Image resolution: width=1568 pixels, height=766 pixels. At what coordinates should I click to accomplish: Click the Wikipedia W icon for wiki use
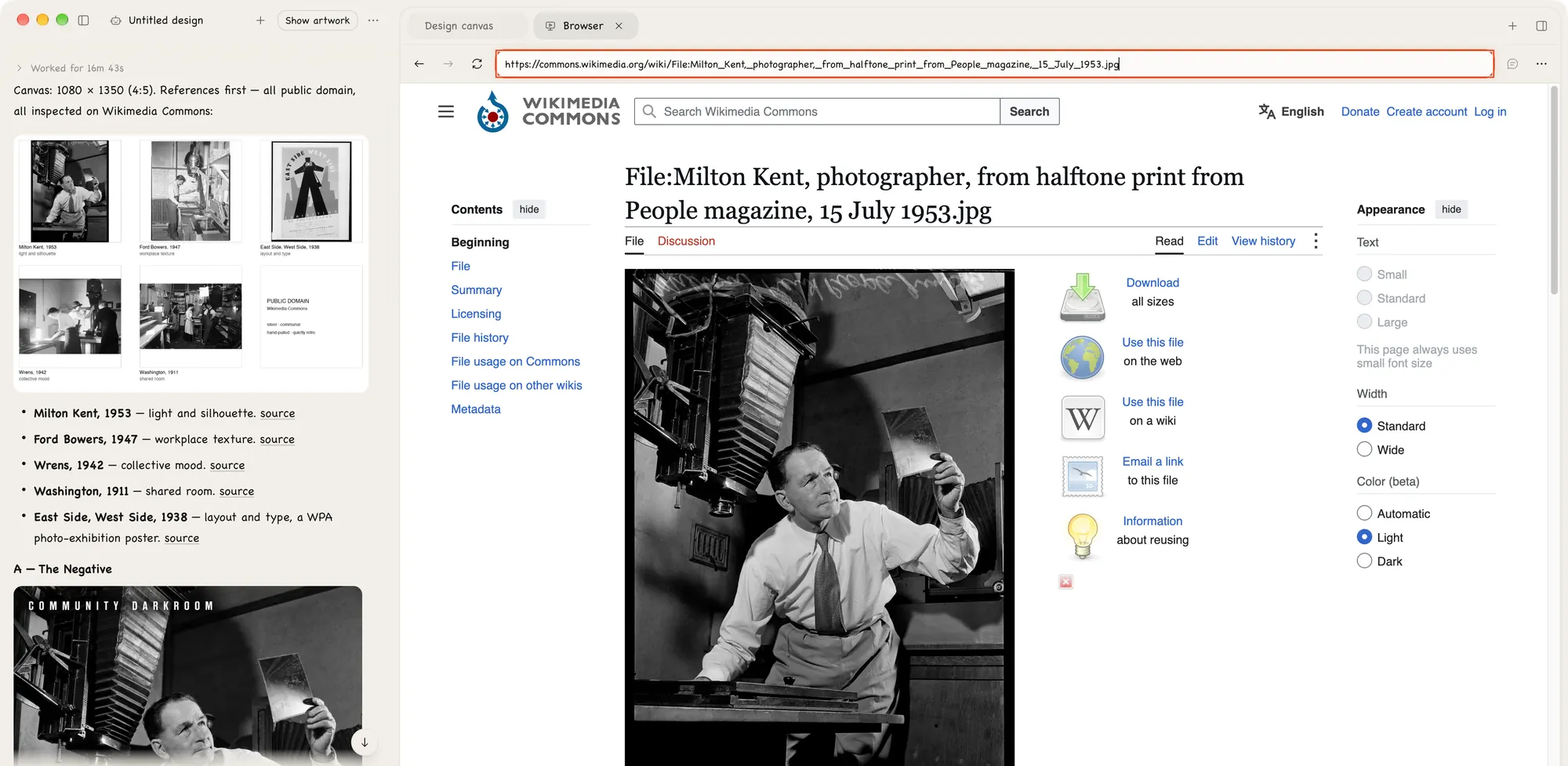(1083, 417)
